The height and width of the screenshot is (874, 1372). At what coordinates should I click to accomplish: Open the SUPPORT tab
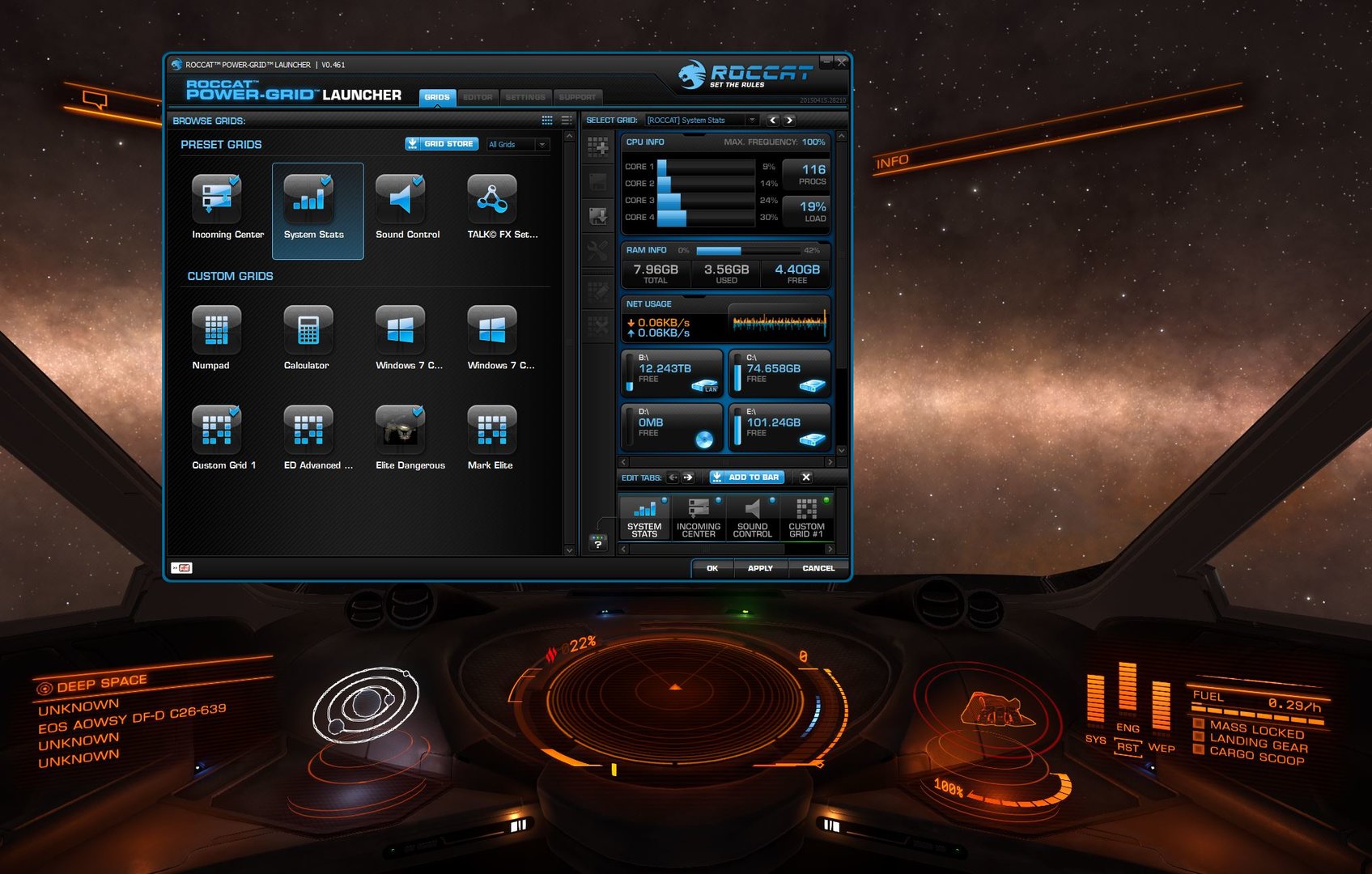click(x=577, y=97)
